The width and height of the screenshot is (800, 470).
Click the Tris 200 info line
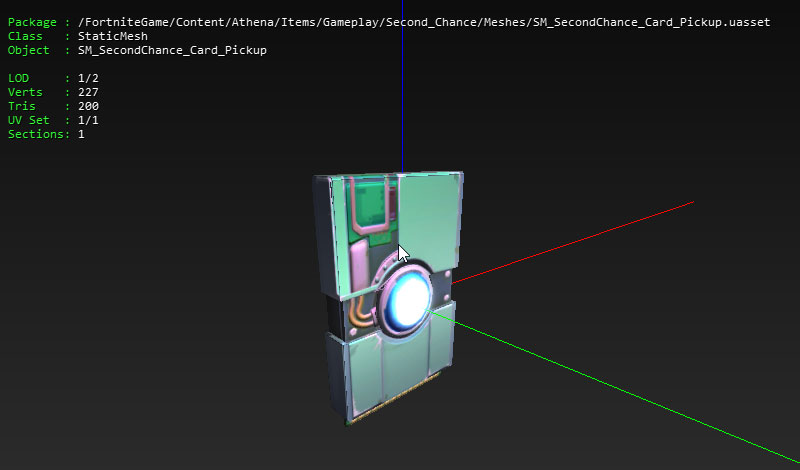pos(53,106)
